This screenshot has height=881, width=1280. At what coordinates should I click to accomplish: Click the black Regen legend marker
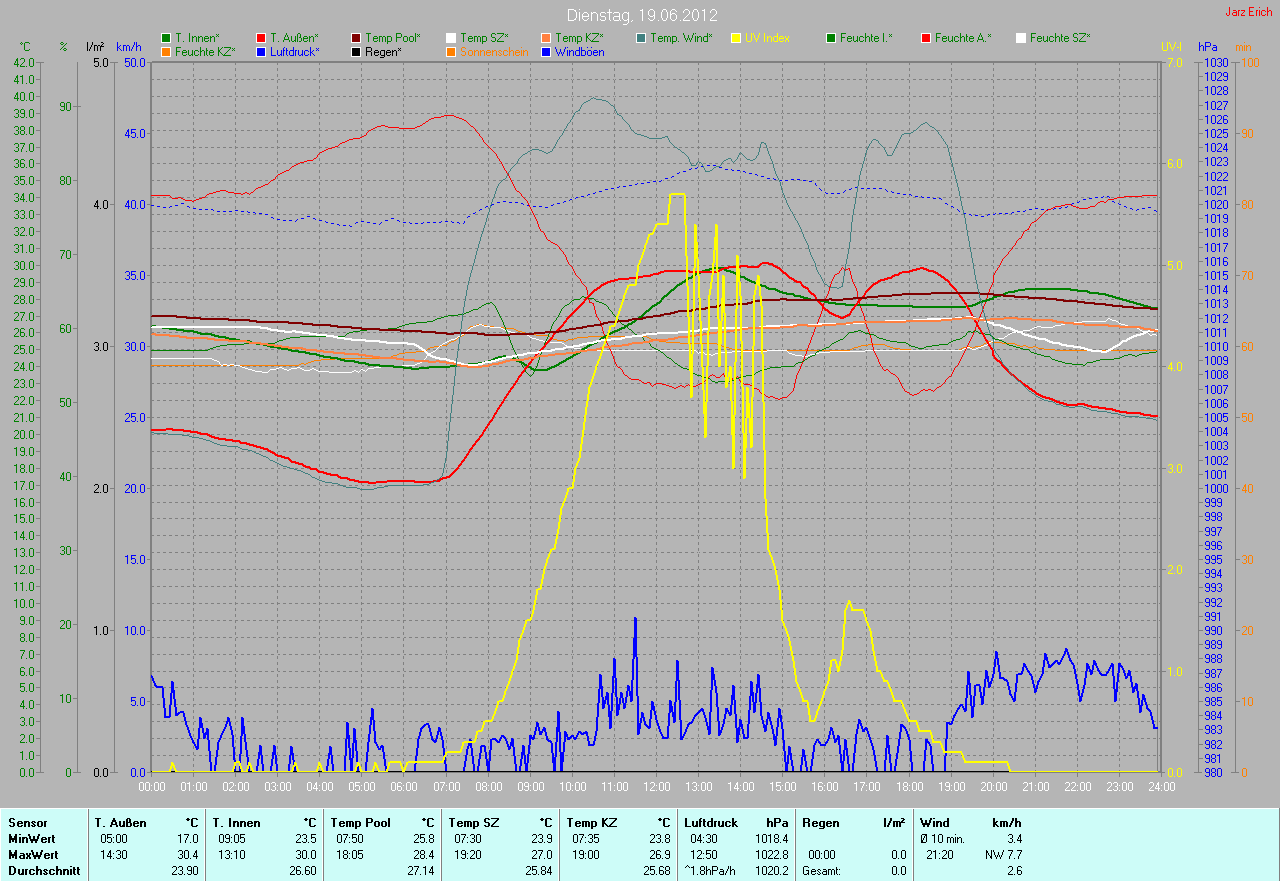(356, 51)
